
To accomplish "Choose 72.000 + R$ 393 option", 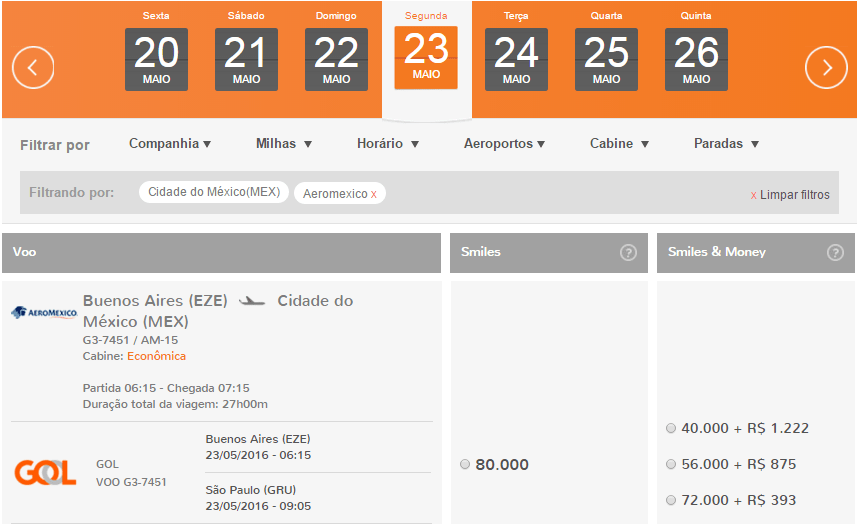I will point(671,501).
